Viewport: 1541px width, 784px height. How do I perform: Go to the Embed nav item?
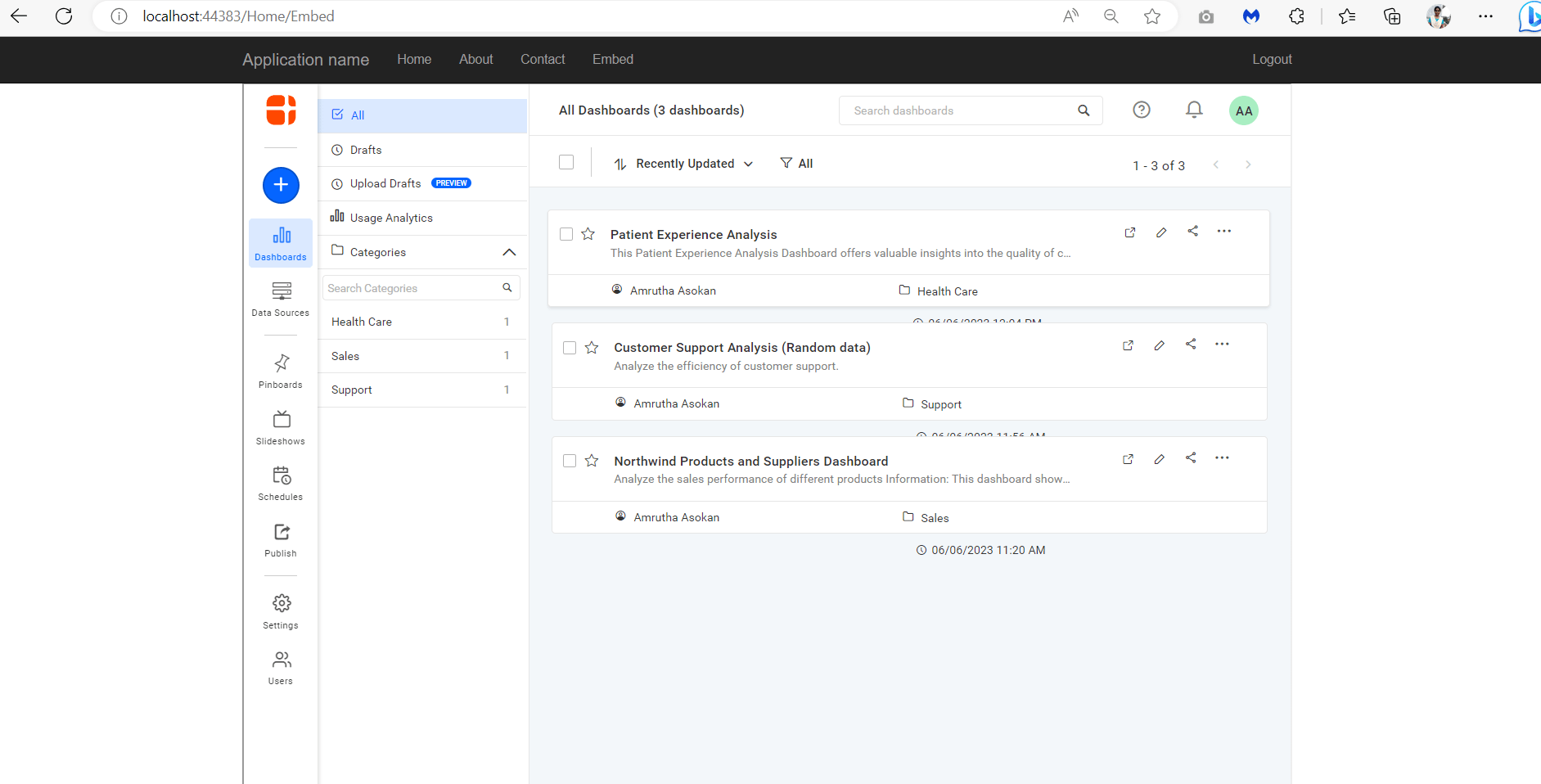point(612,59)
